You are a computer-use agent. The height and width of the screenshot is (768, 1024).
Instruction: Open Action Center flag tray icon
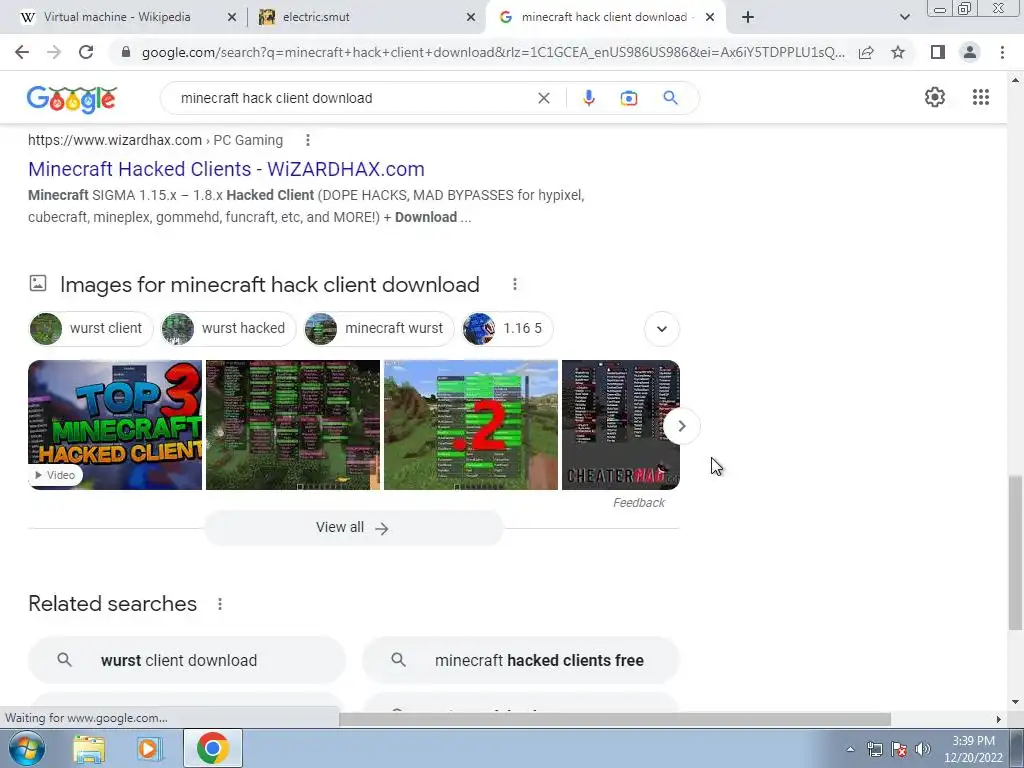[x=899, y=749]
